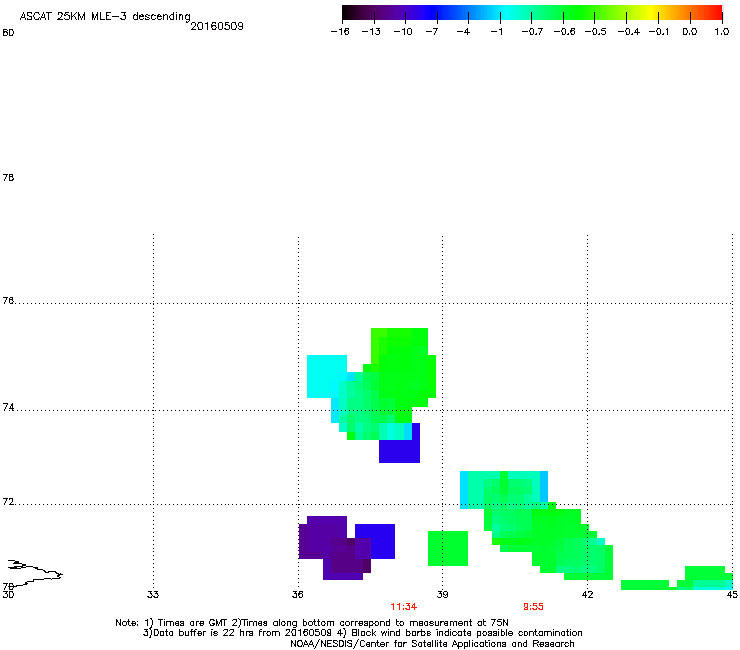Click the longitude axis label 45
This screenshot has height=650, width=740.
pos(732,594)
